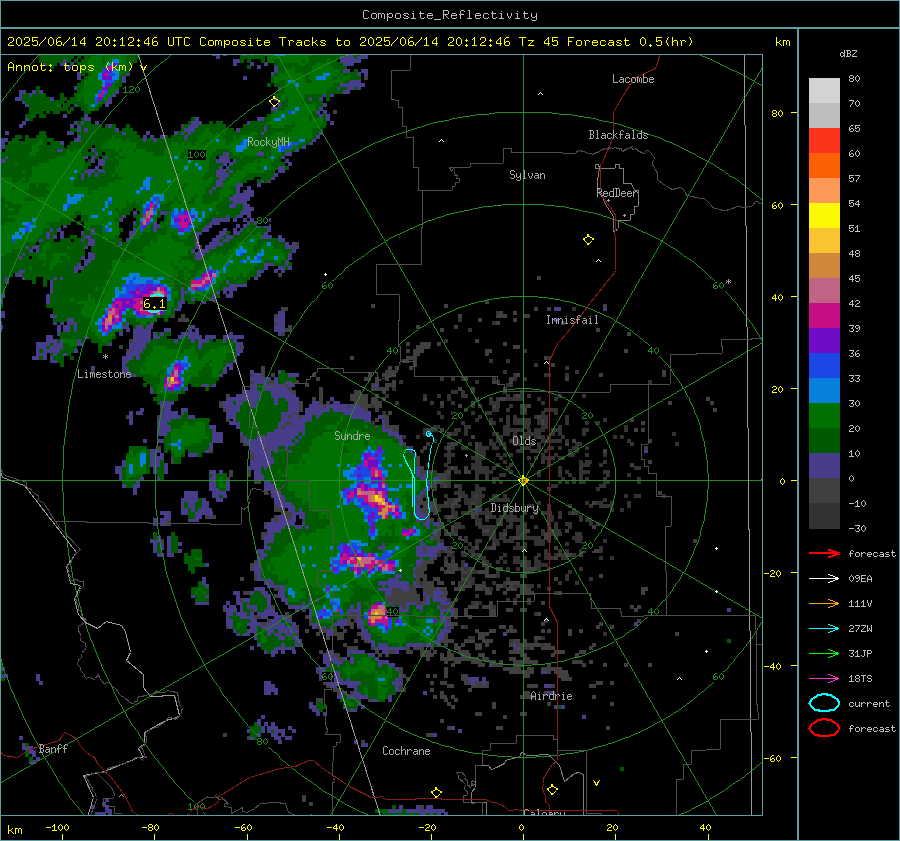Viewport: 900px width, 841px height.
Task: Click the Limestone label
Action: tap(104, 374)
